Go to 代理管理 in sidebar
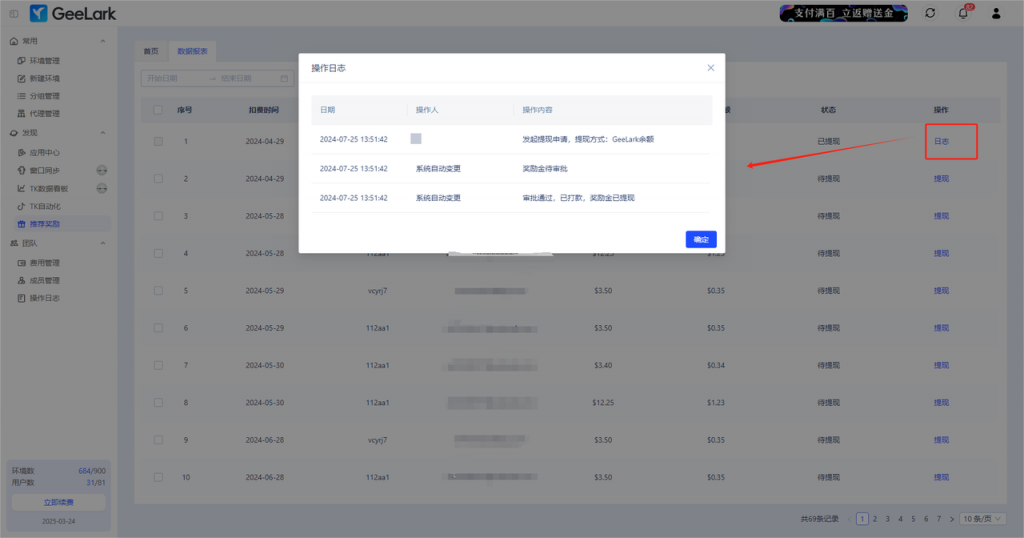Screen dimensions: 1024x538 click(44, 113)
